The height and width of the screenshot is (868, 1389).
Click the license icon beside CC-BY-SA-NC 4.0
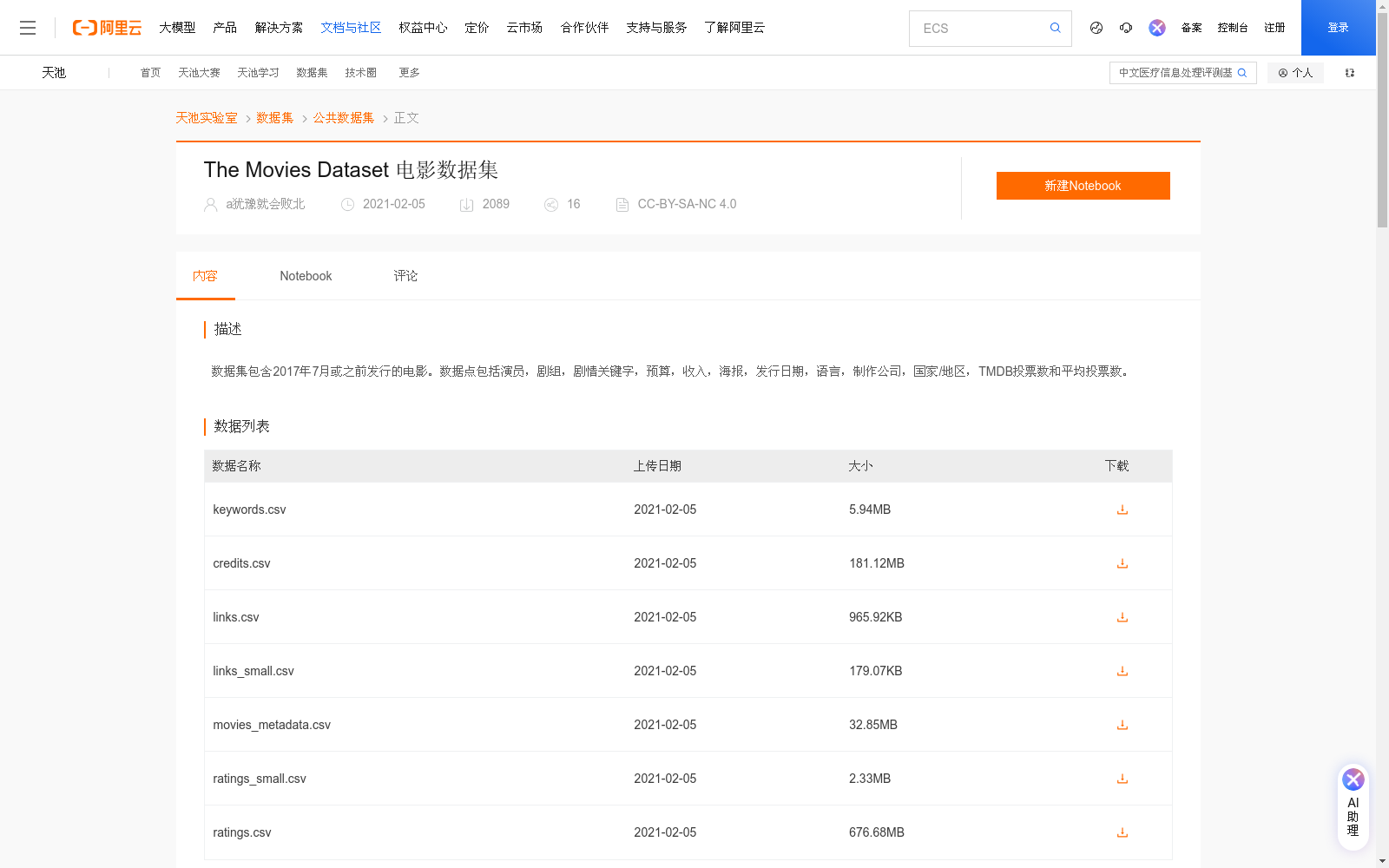[622, 205]
